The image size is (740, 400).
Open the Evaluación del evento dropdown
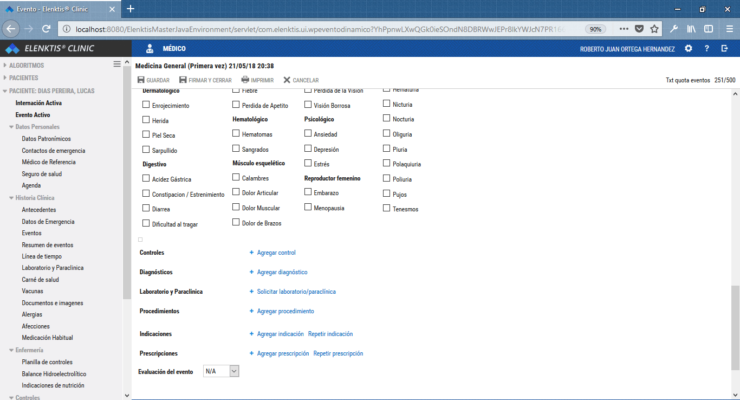click(221, 371)
